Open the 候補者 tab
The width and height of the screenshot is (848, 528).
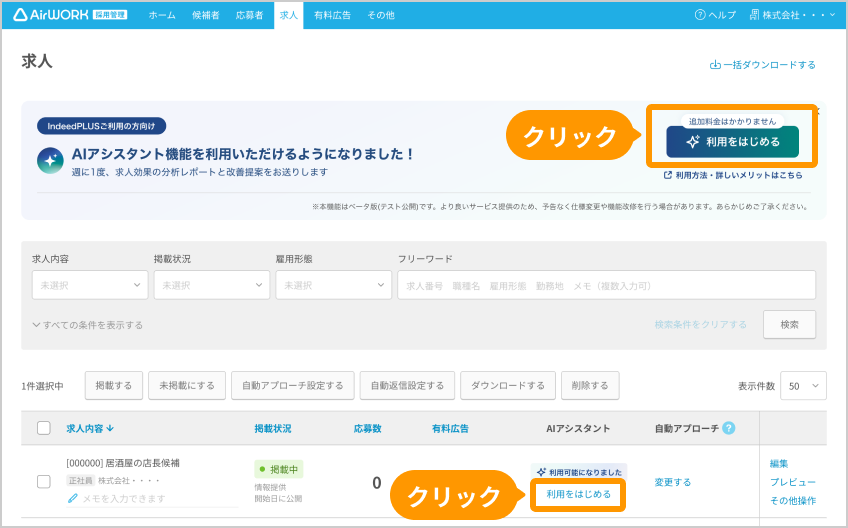206,15
